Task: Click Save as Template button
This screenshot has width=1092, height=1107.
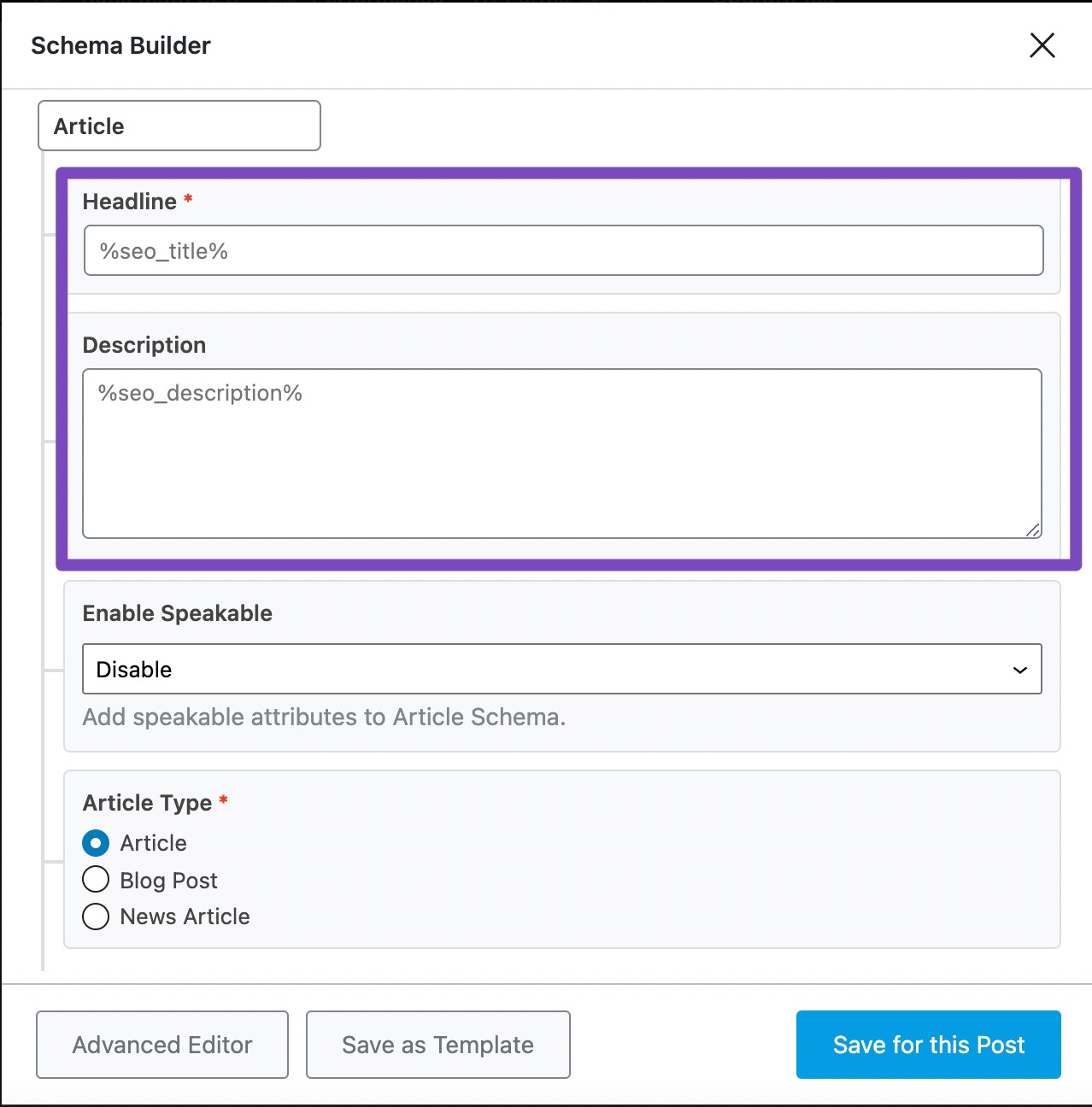Action: click(437, 1045)
